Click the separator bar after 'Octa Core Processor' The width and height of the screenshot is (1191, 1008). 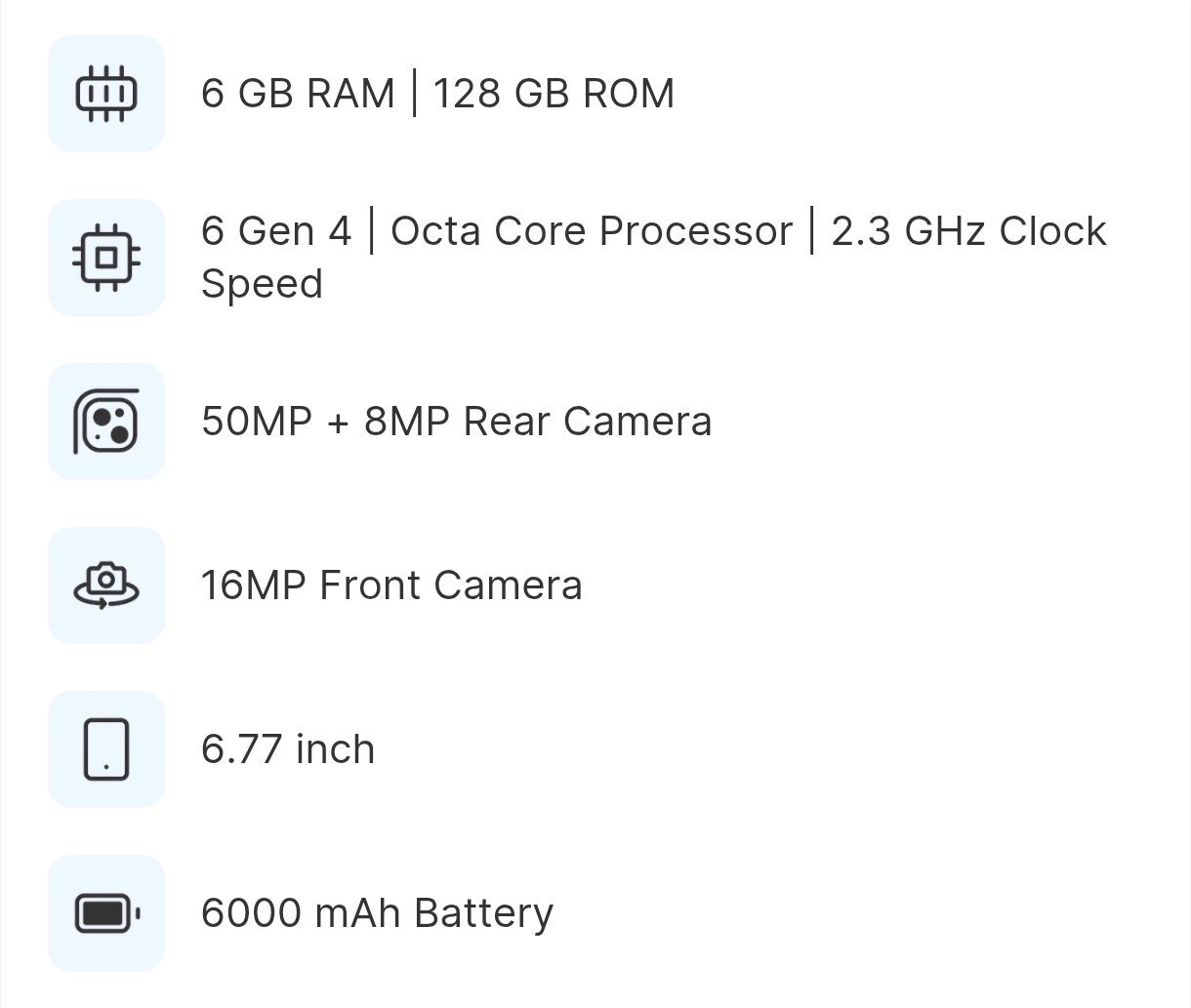[812, 231]
